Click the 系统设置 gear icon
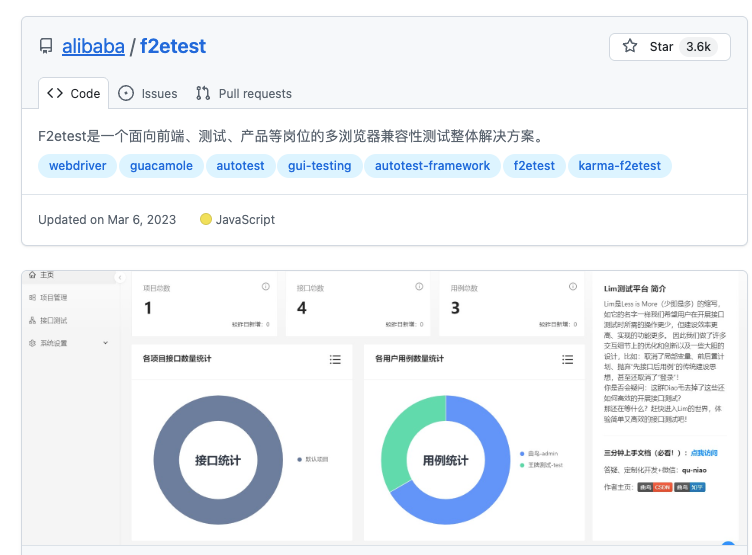The image size is (752, 555). pos(32,343)
